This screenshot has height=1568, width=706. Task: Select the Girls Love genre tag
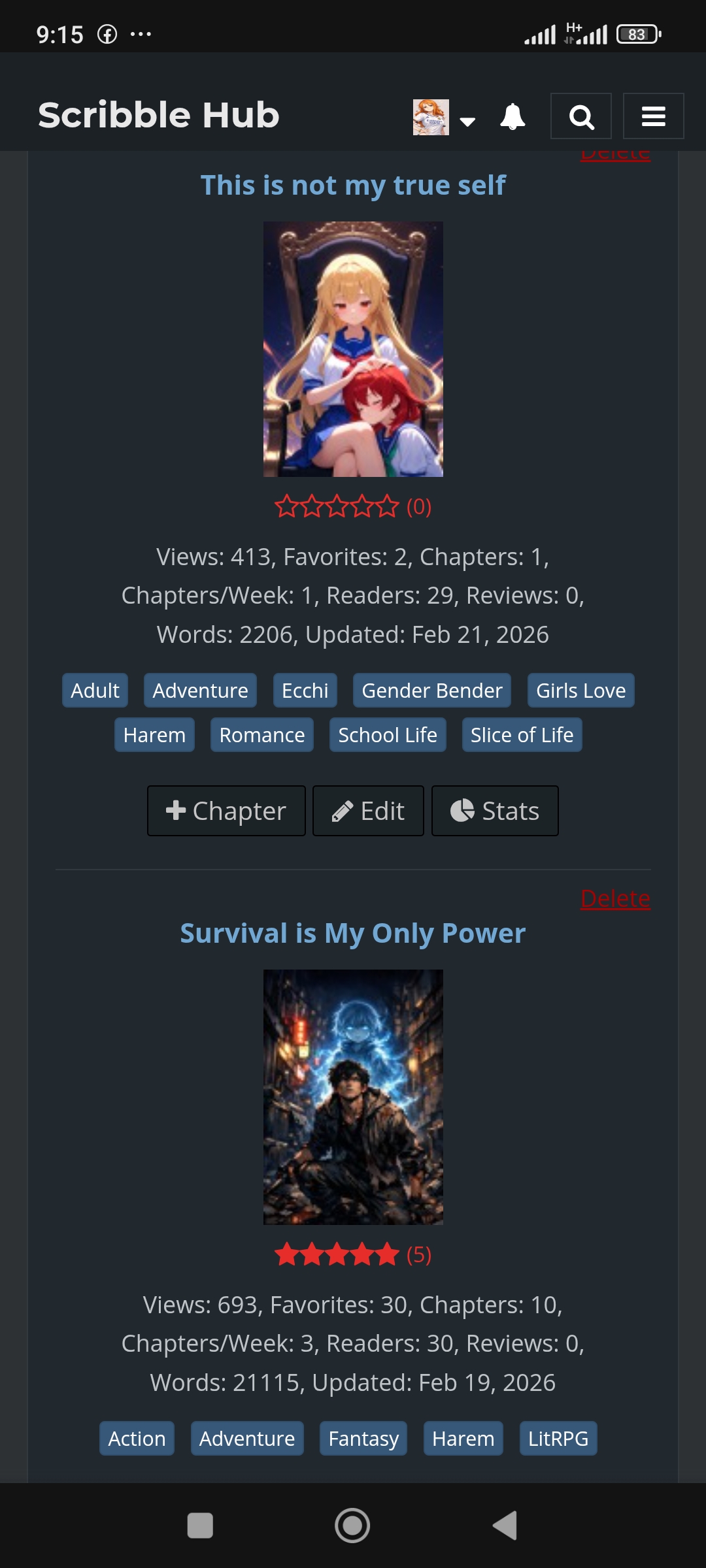point(581,691)
